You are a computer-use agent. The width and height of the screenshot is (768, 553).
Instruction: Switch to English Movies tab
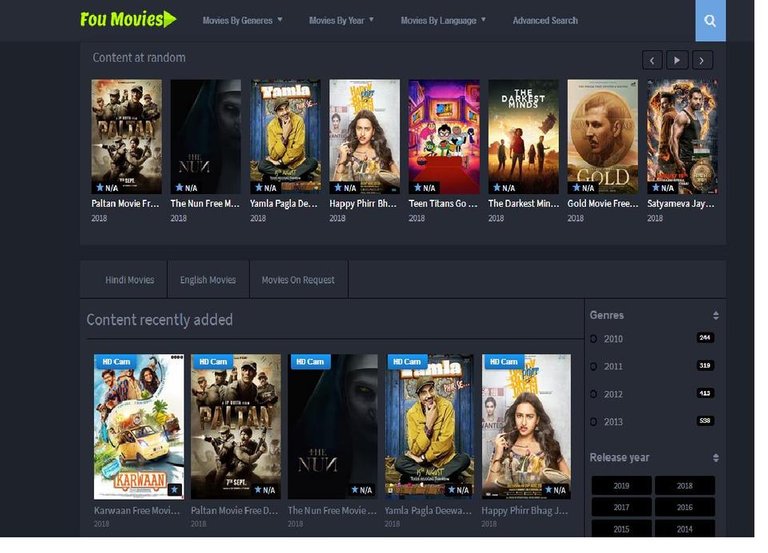(208, 280)
